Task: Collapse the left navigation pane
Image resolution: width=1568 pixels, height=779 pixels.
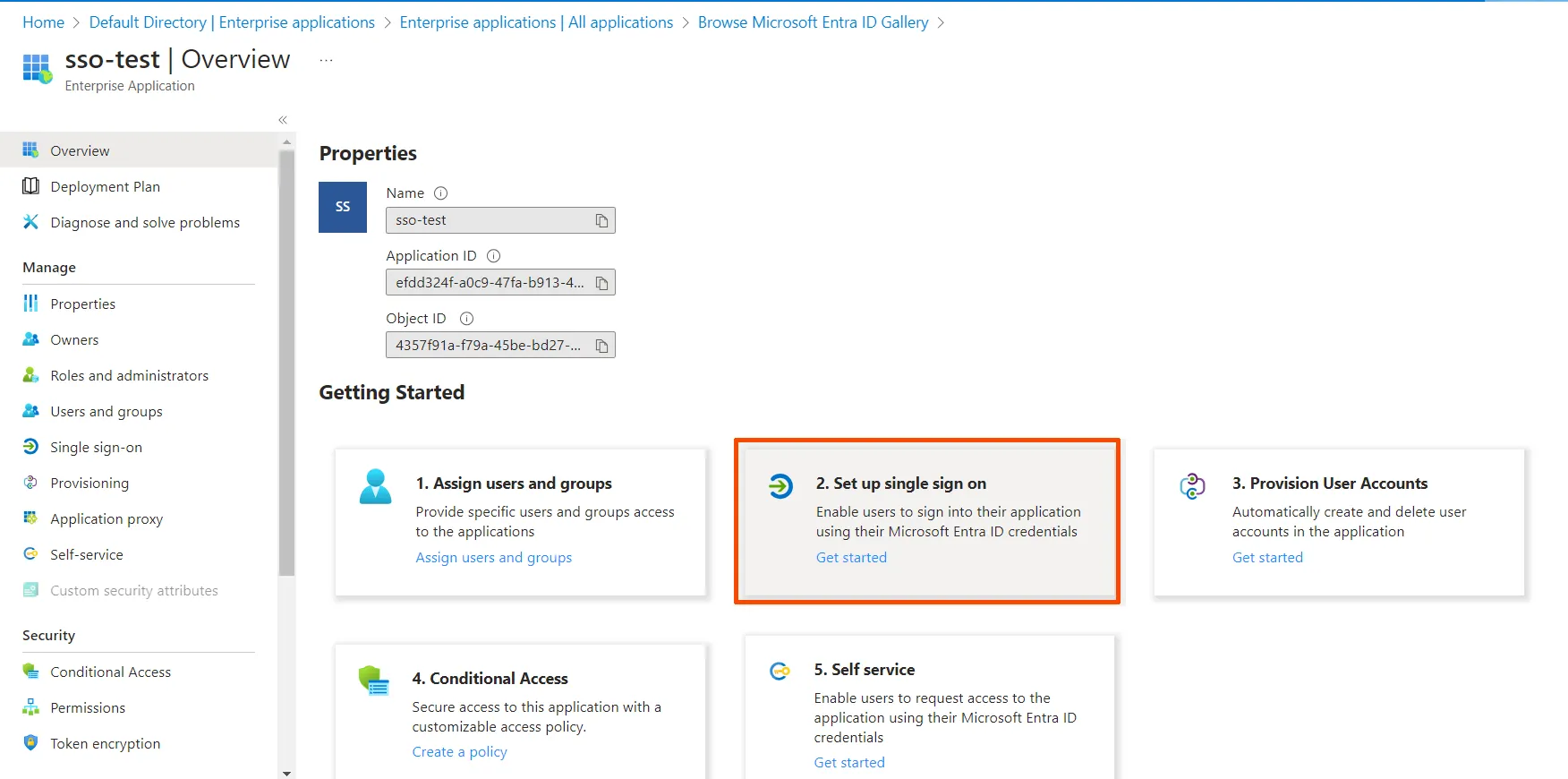Action: coord(283,119)
